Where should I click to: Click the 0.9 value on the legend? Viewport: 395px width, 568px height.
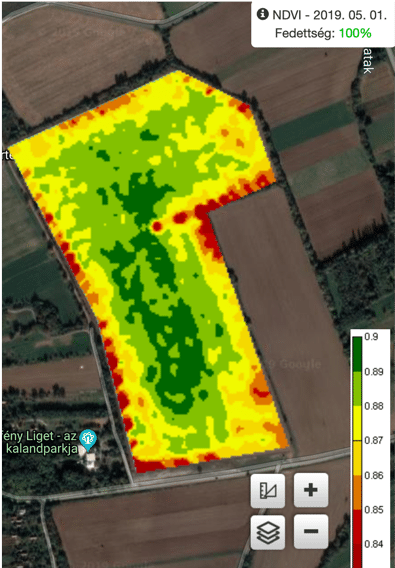click(x=371, y=337)
